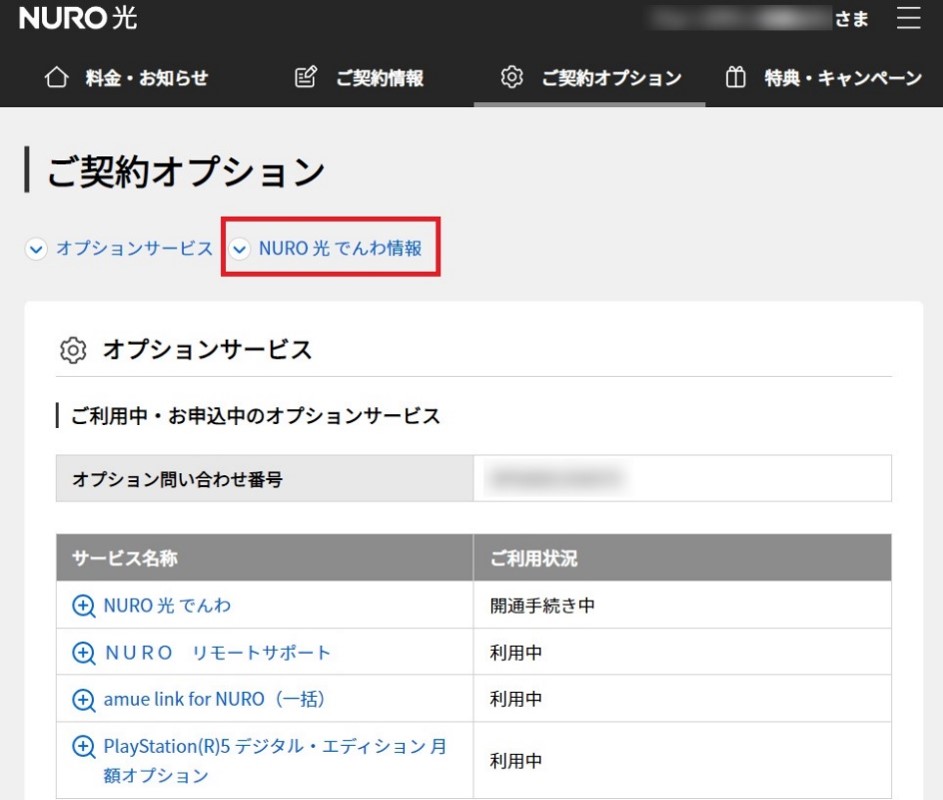Jump to NURO 光 でんわ情報 link
Screen dimensions: 943x800
(x=340, y=248)
